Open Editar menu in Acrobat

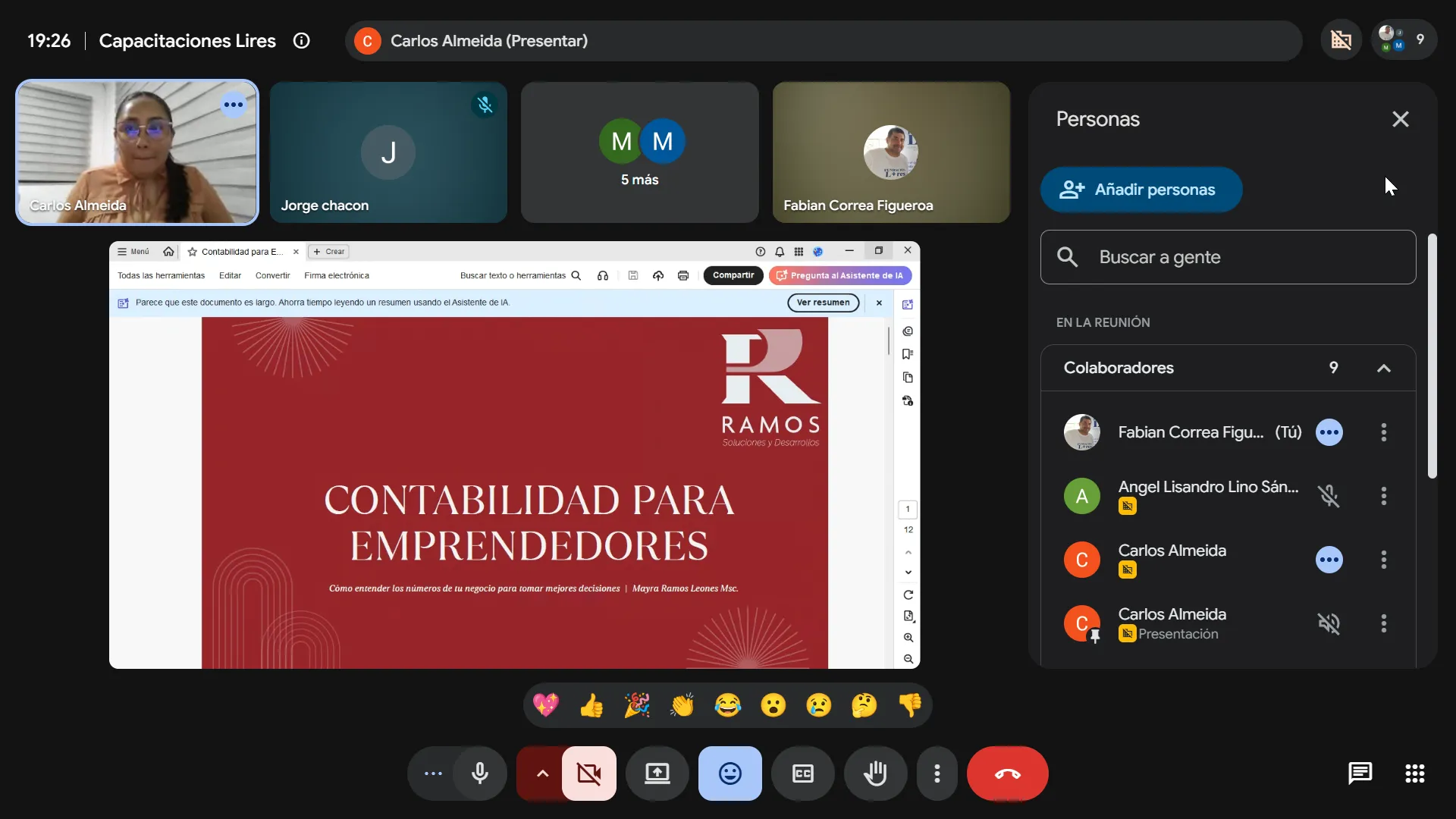pyautogui.click(x=230, y=276)
